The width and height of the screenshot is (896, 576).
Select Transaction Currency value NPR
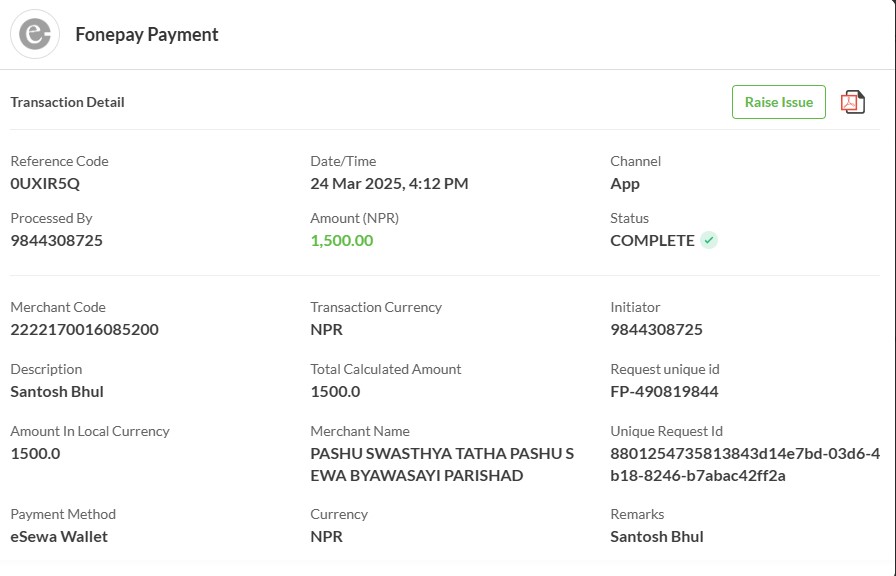coord(326,330)
